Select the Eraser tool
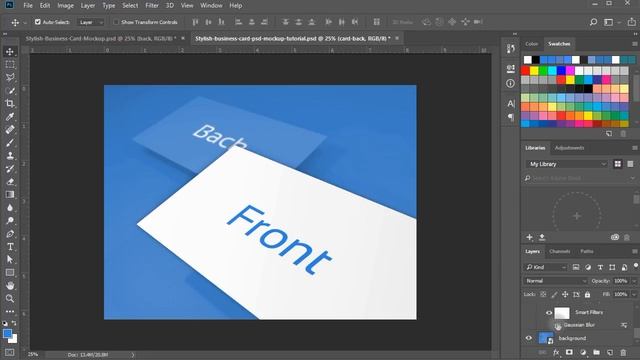Screen dimensions: 640x360 [x=10, y=182]
